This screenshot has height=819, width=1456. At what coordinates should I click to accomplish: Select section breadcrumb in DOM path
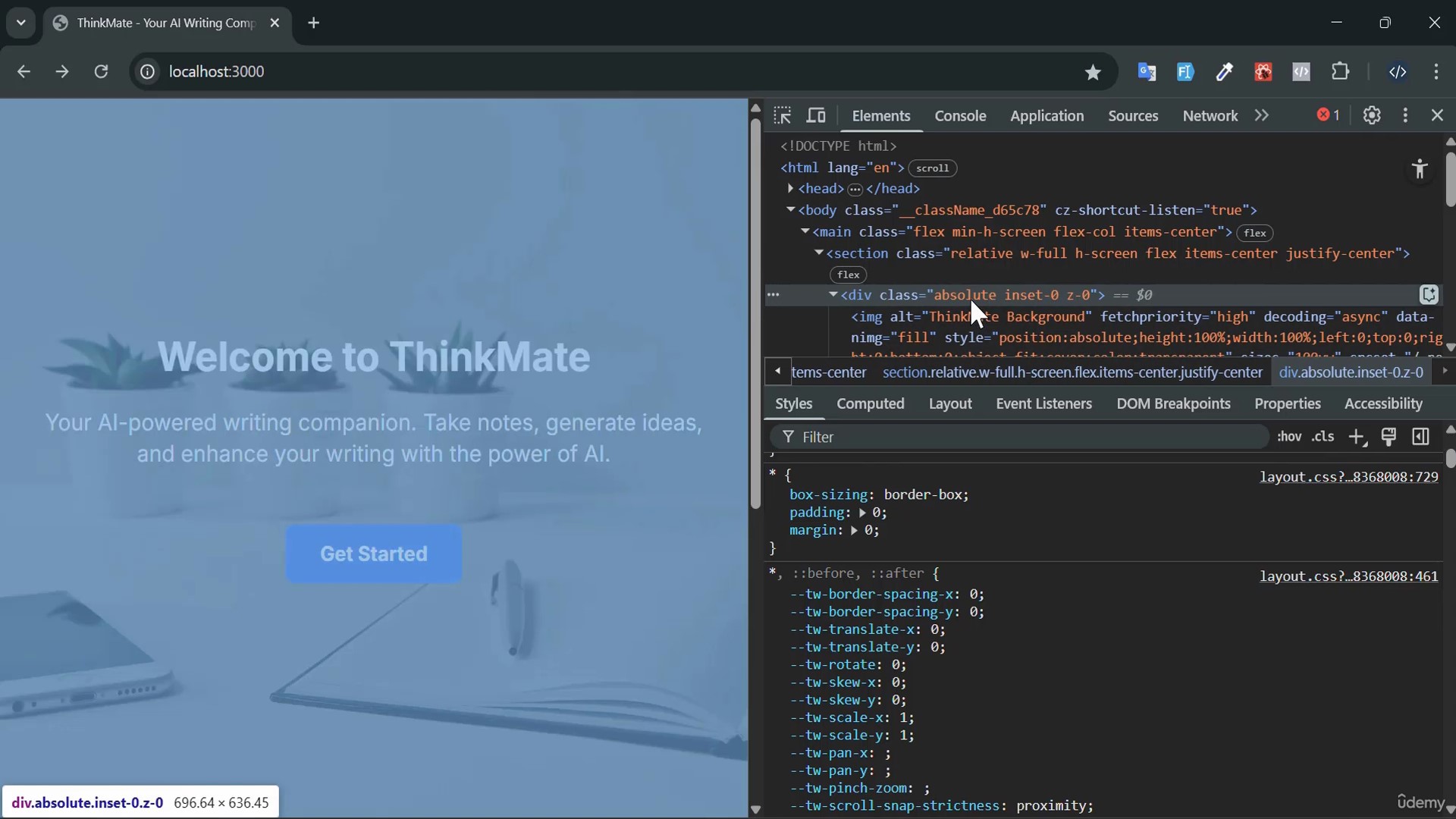point(1072,372)
